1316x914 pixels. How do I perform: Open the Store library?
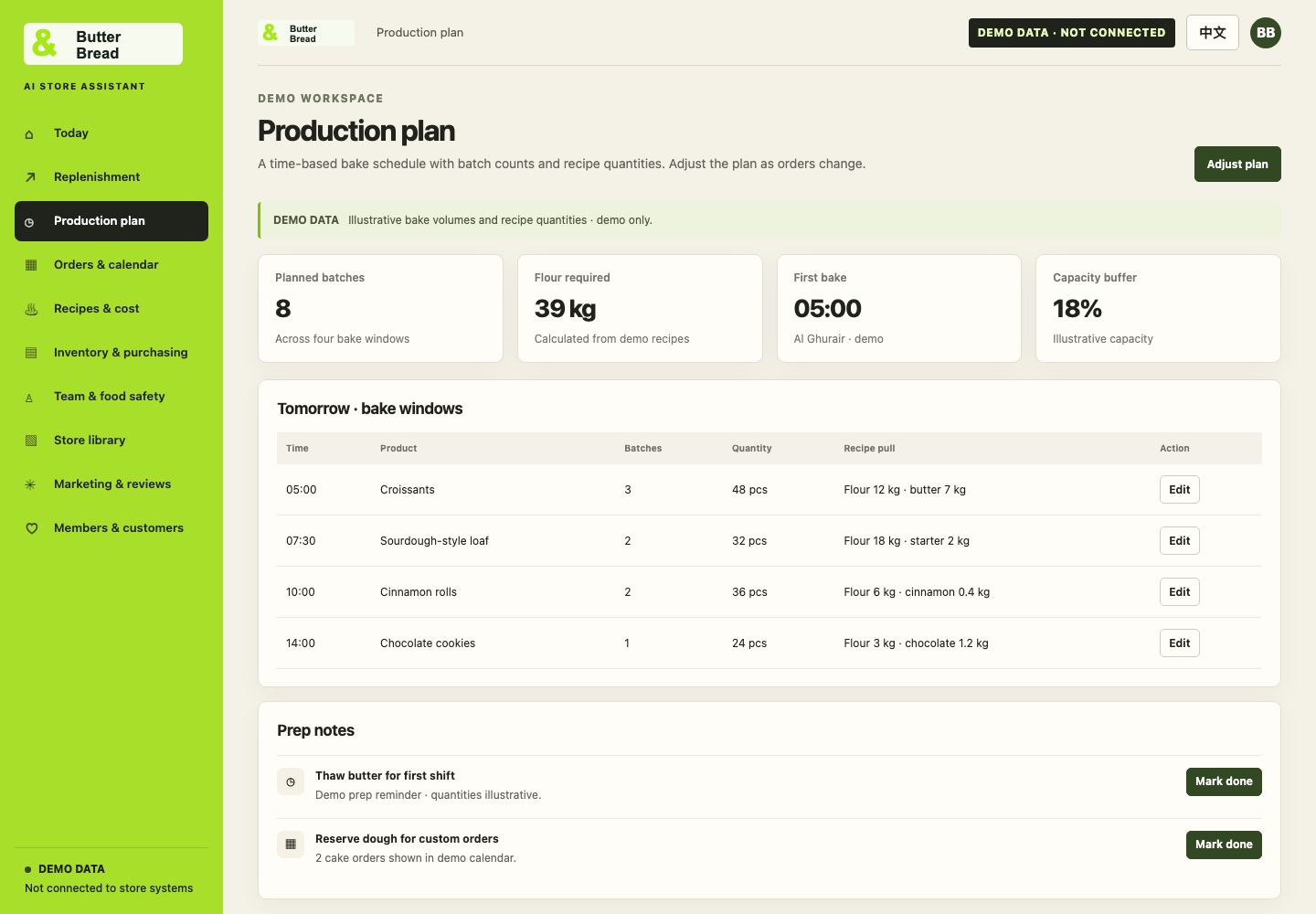[111, 441]
